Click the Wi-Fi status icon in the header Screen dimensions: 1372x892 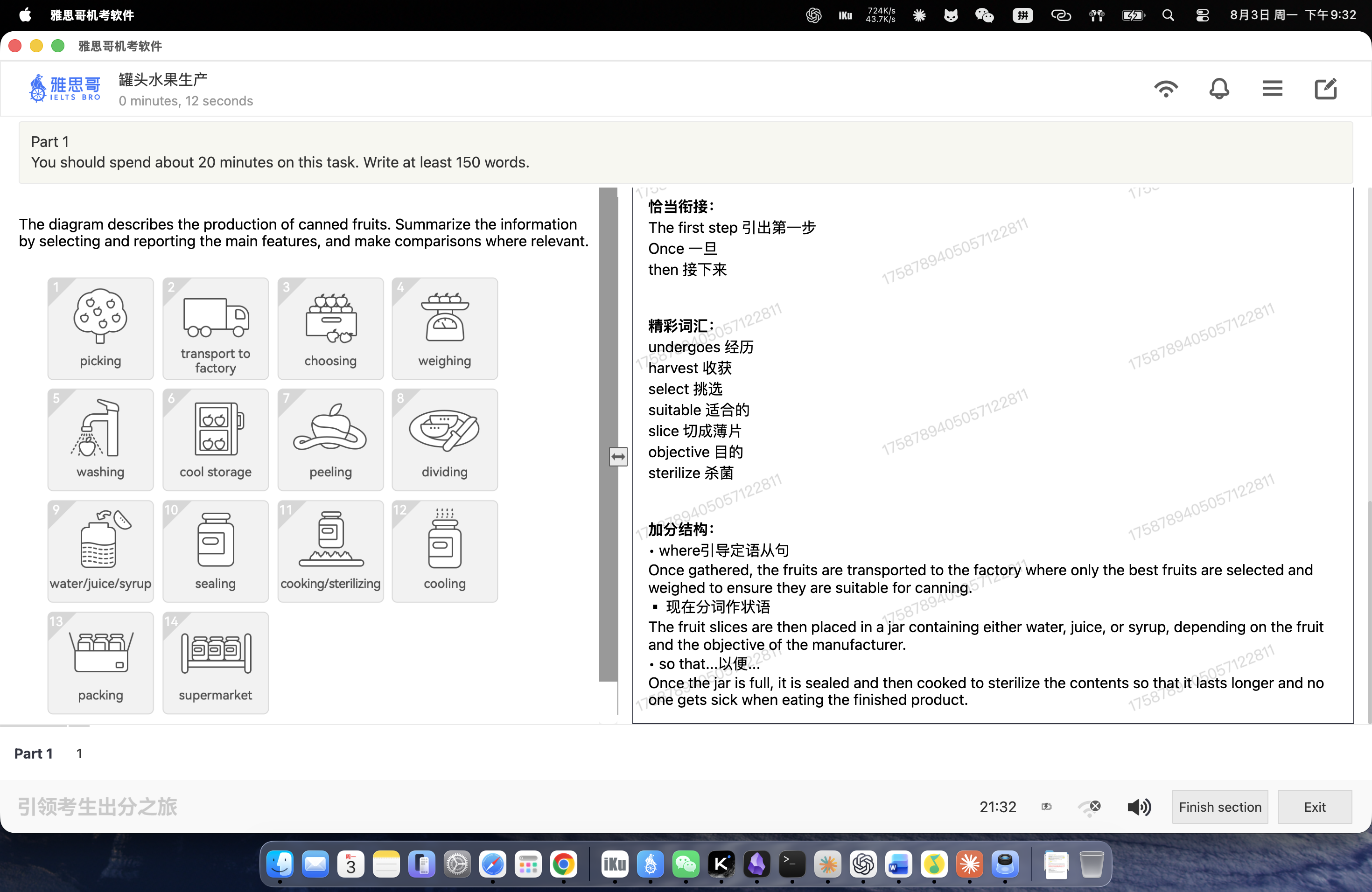(1166, 89)
